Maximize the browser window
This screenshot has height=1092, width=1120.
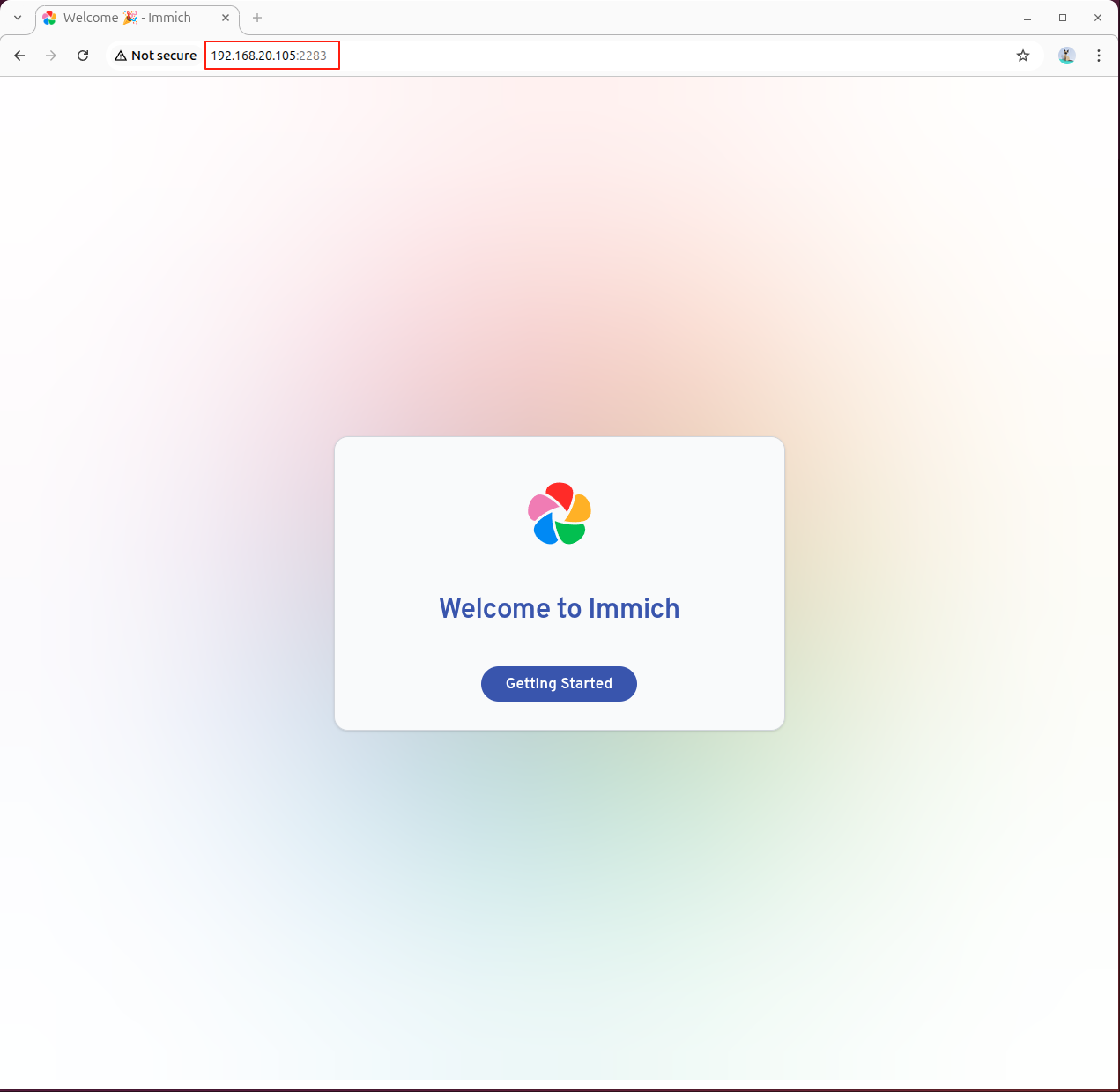pyautogui.click(x=1063, y=18)
